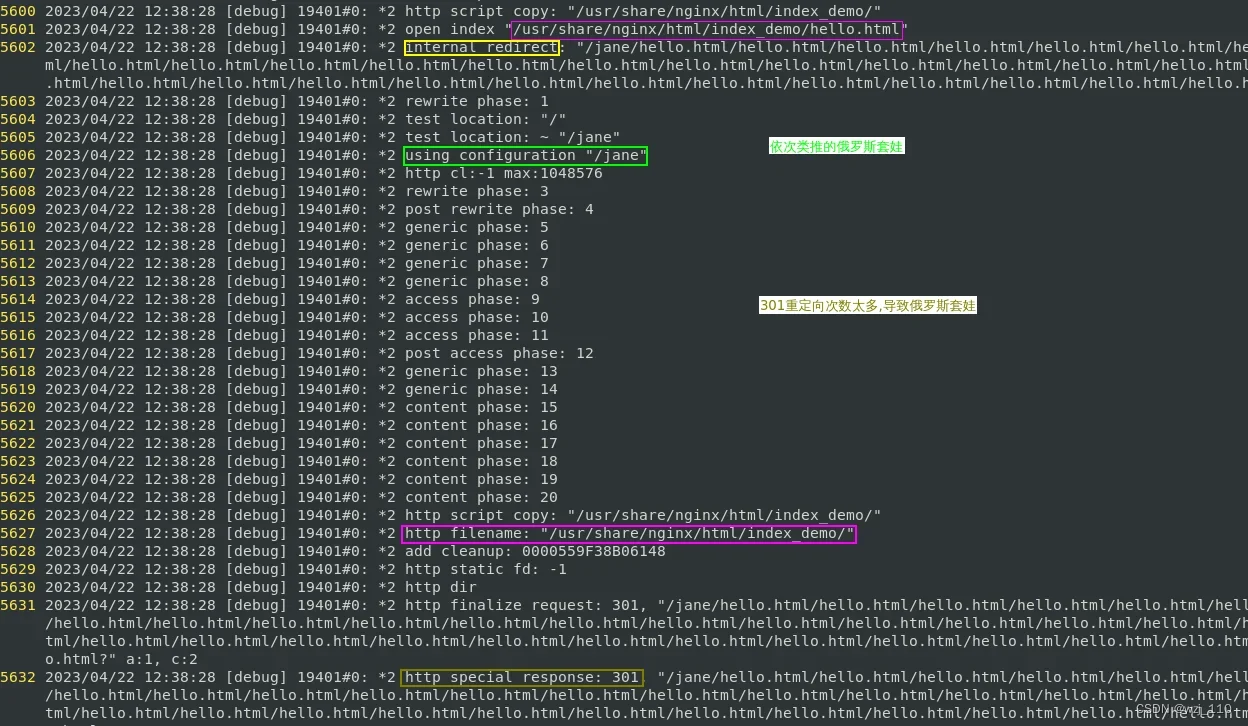The width and height of the screenshot is (1248, 726).
Task: Select the 'content phase: 20' log line
Action: [x=280, y=497]
